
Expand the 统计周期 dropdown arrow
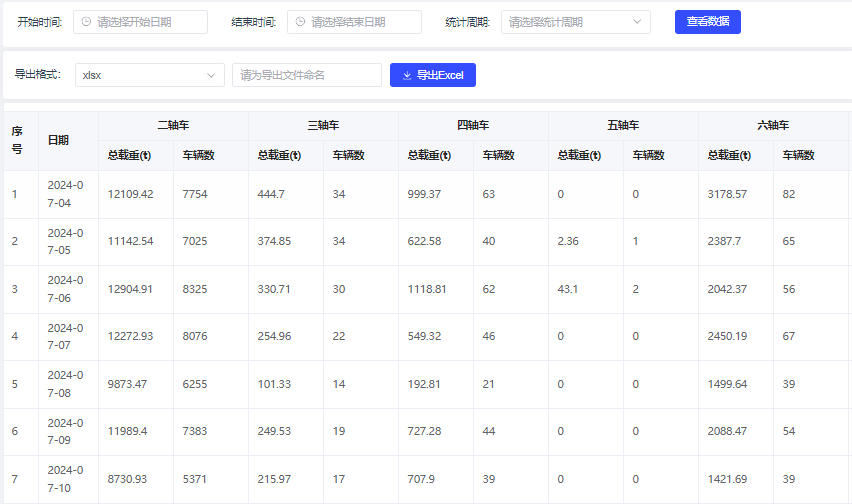tap(637, 22)
